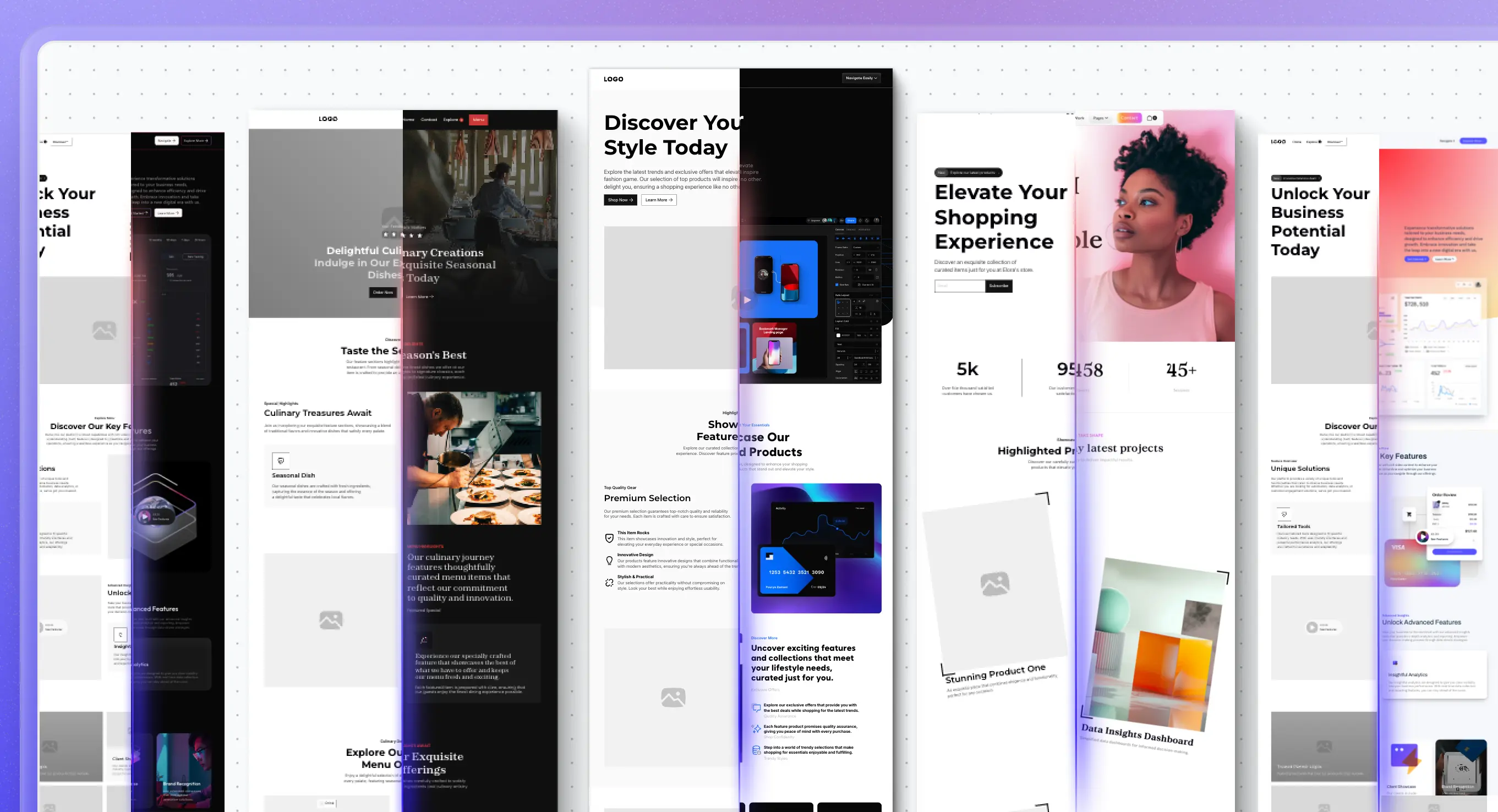Click the Explore Our Exquisite Menu Offerings heading

coord(404,761)
